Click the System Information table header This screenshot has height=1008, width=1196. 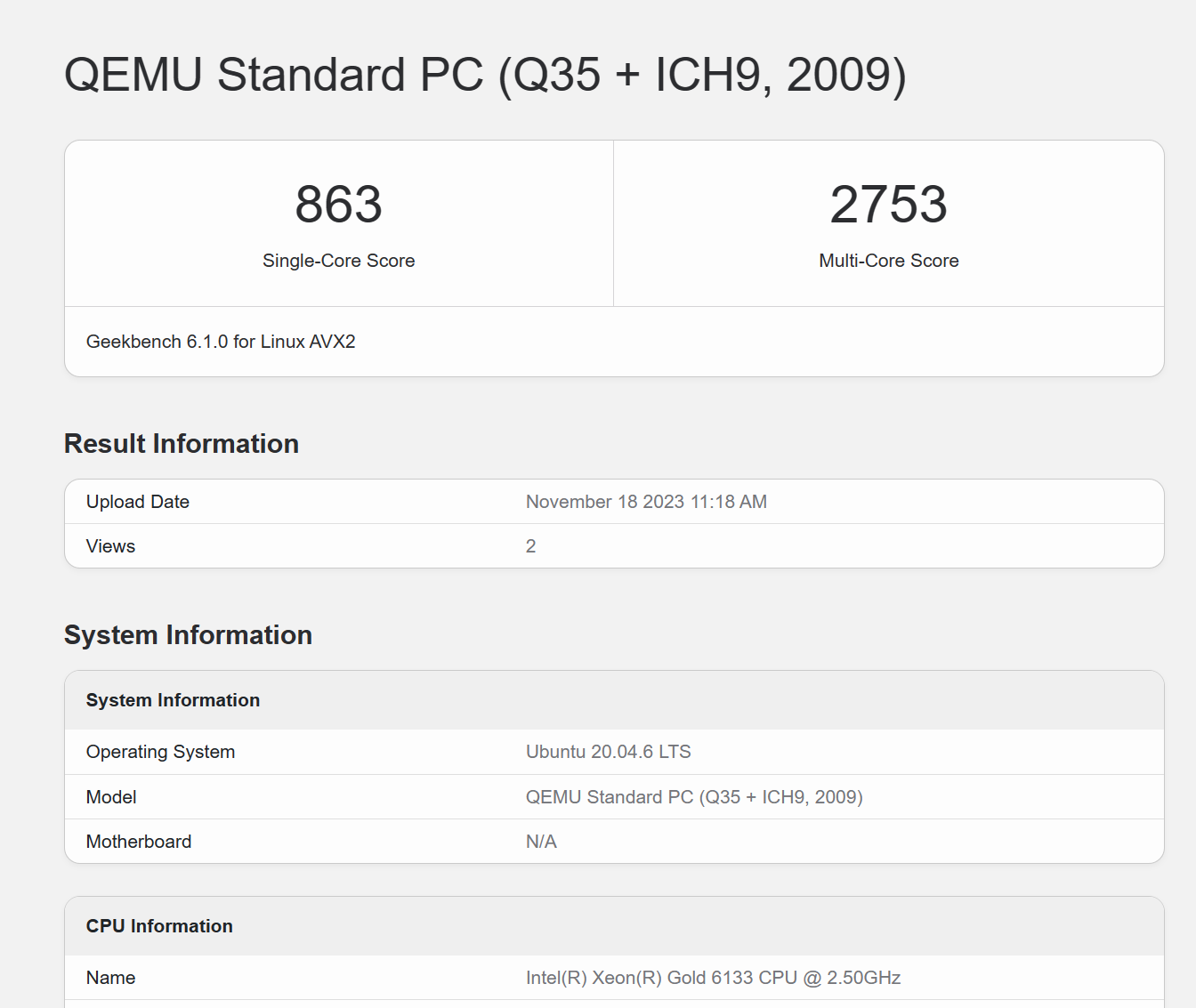173,700
